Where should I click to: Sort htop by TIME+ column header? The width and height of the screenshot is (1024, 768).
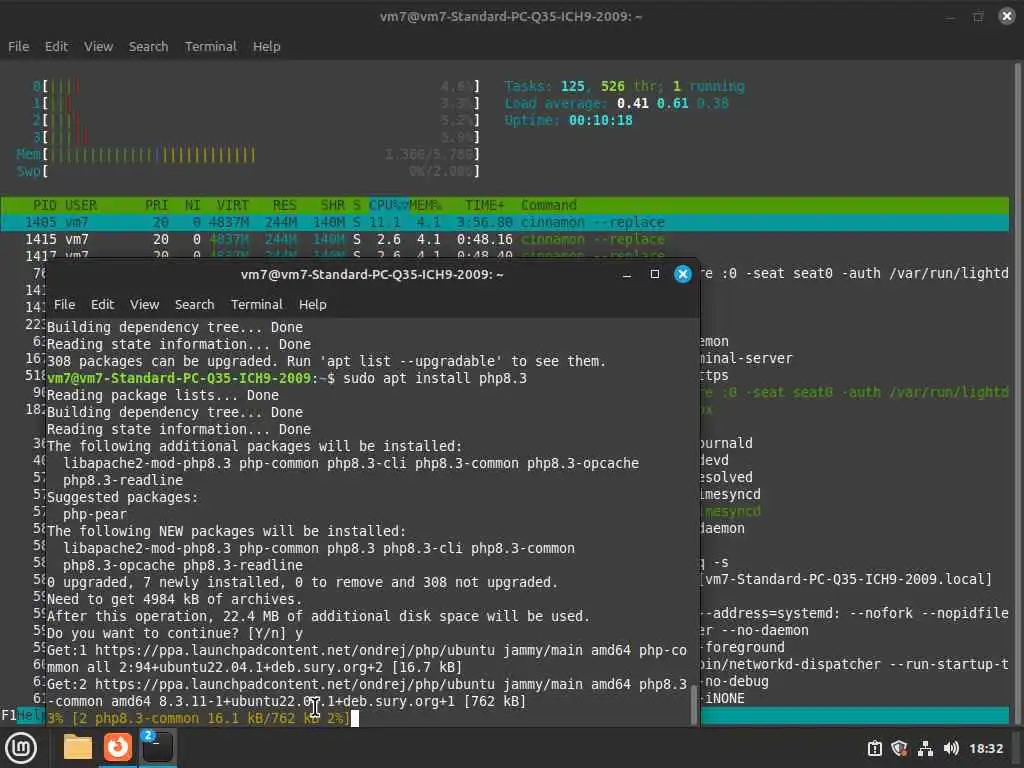tap(484, 205)
